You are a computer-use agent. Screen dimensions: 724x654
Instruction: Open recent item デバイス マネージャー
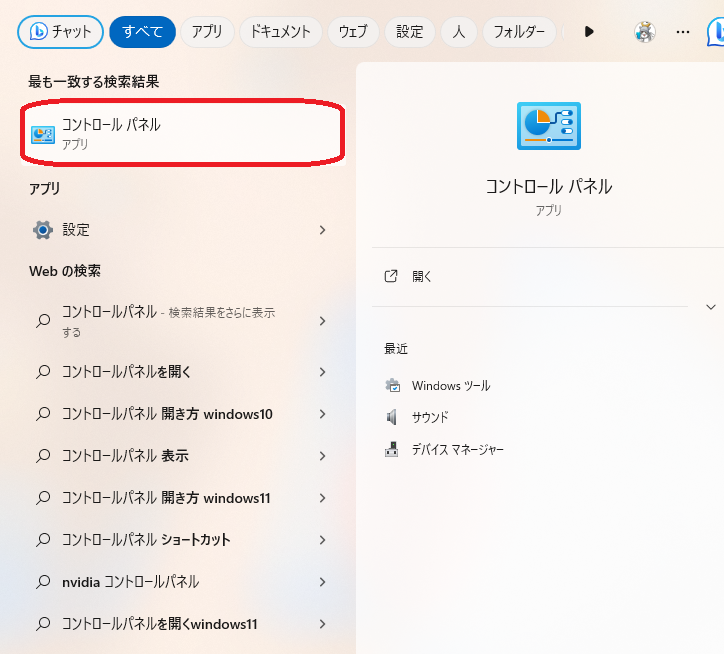458,449
